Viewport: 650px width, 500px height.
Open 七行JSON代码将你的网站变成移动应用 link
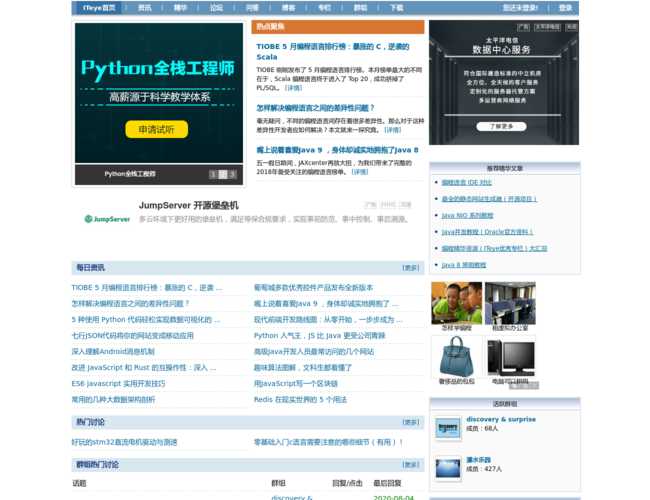pos(133,335)
